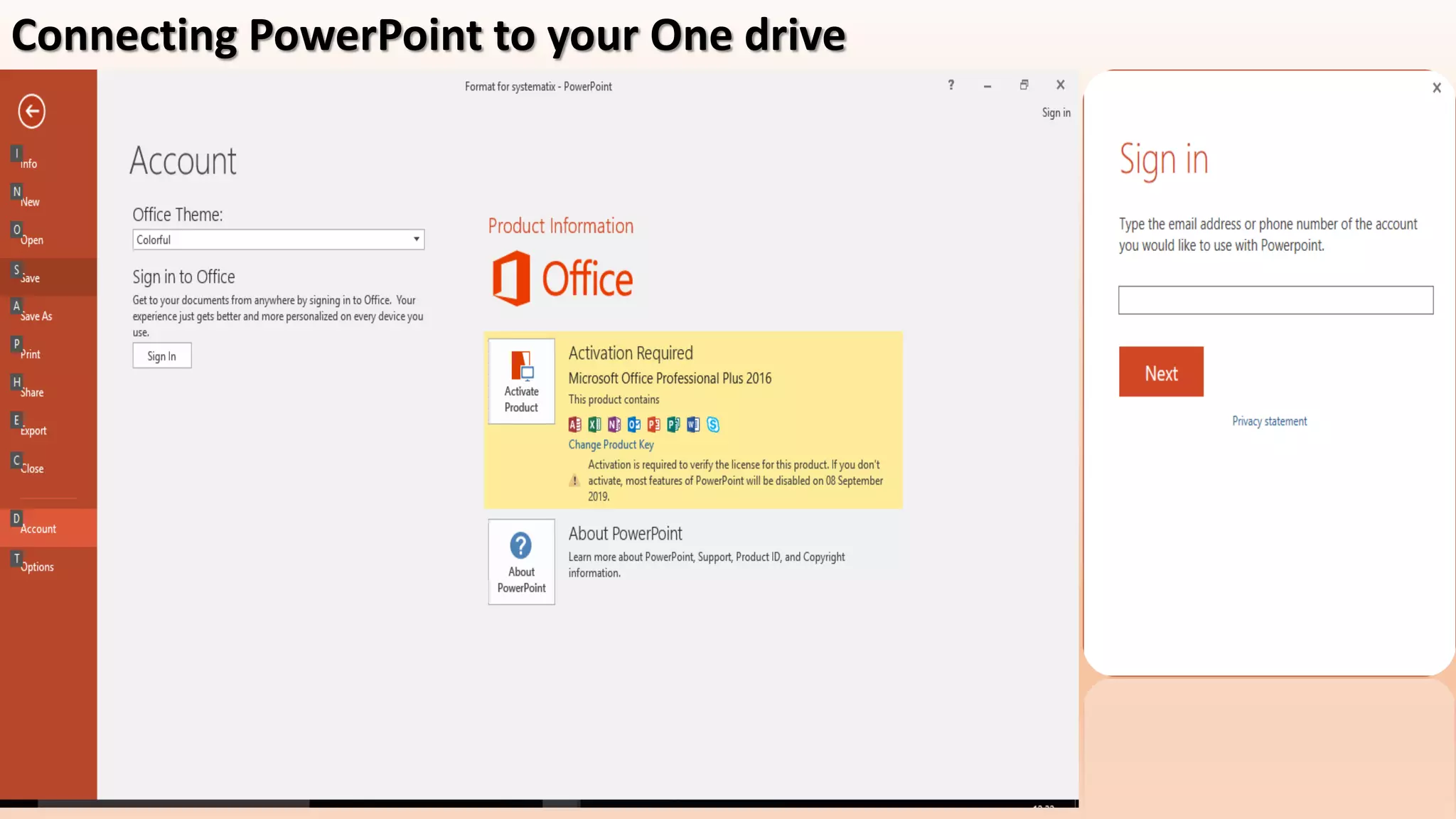Click the help question mark in title bar
Viewport: 1456px width, 819px height.
(x=951, y=85)
